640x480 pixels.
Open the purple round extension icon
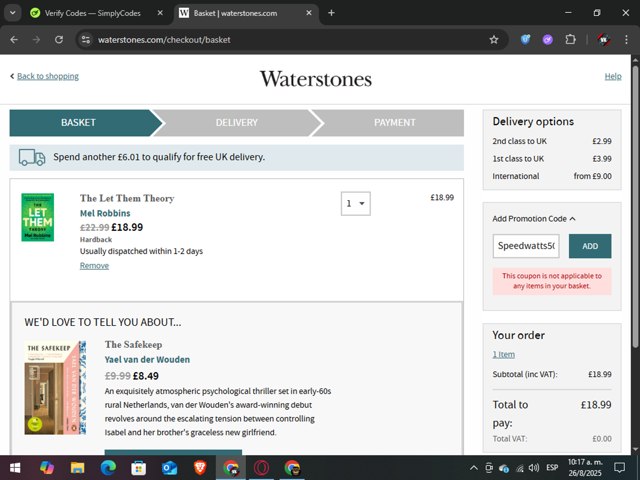click(x=547, y=40)
